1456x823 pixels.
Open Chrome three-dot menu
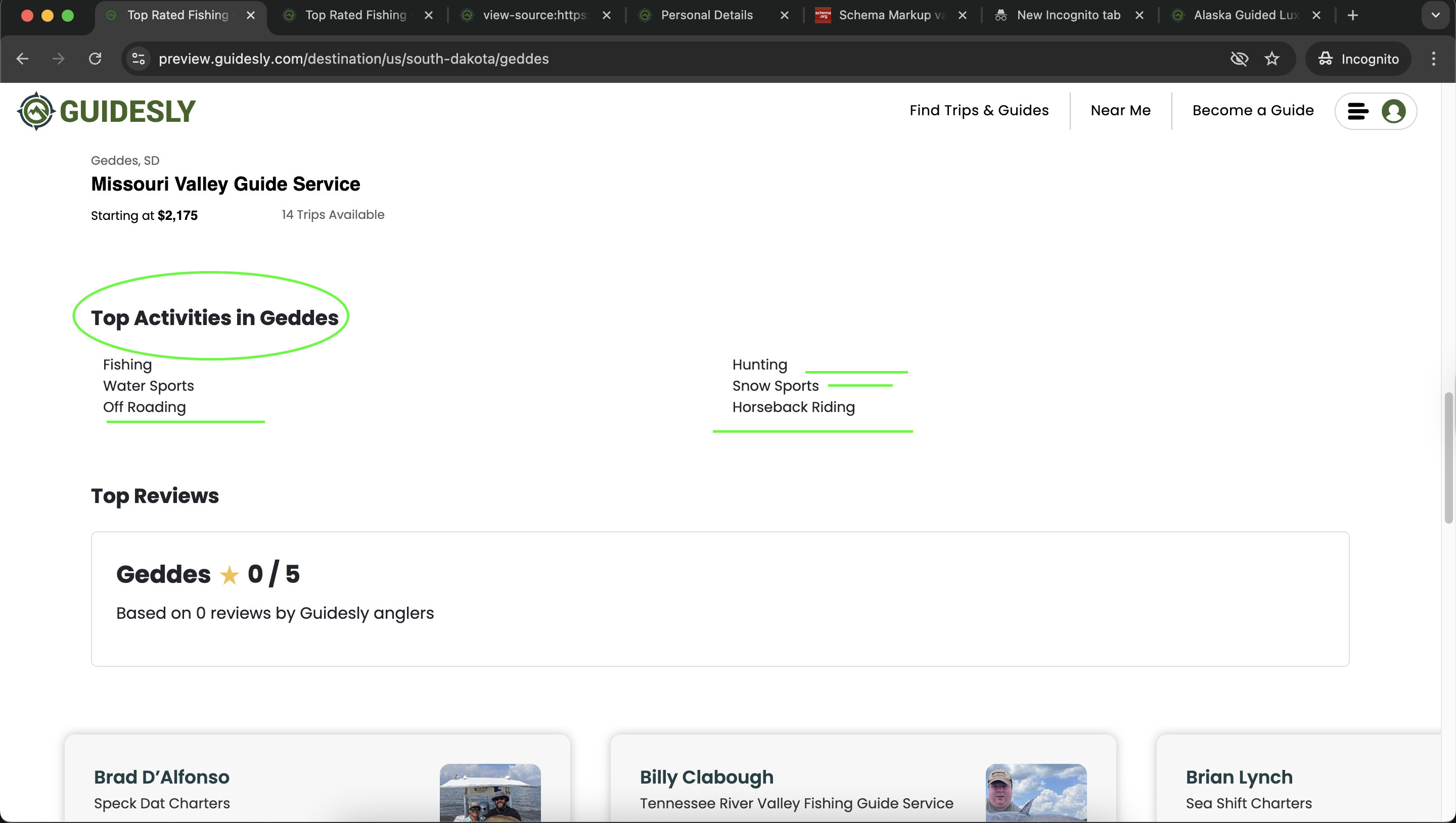tap(1433, 59)
